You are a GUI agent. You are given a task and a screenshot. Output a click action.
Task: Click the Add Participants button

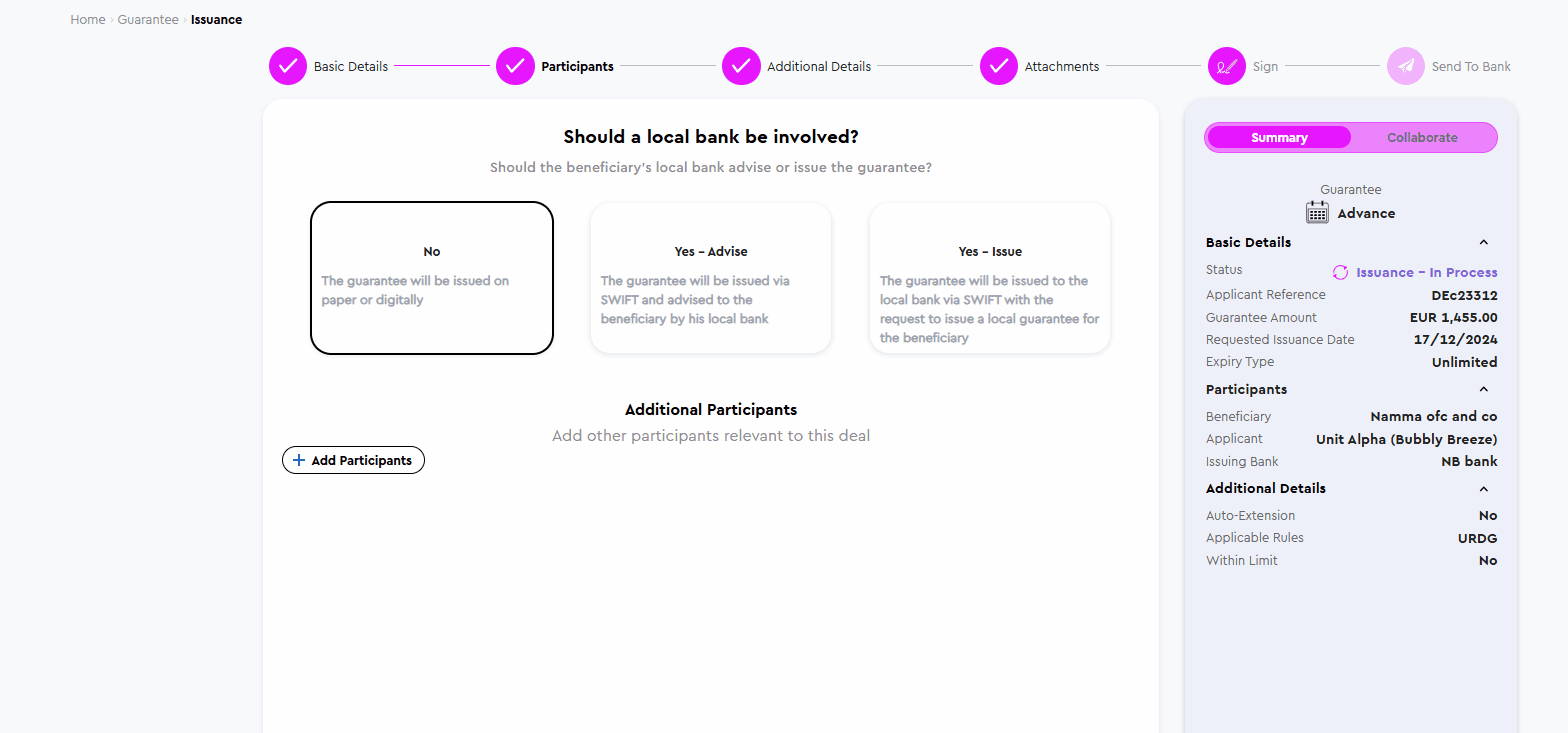coord(353,460)
